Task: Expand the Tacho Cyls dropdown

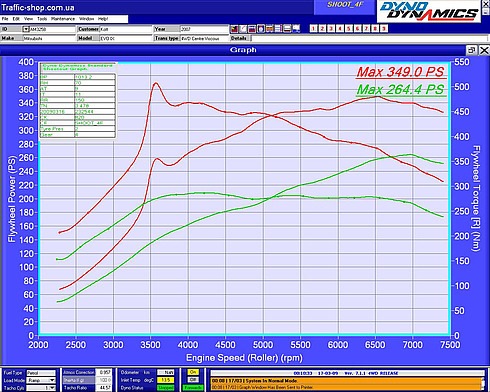Action: coord(52,388)
